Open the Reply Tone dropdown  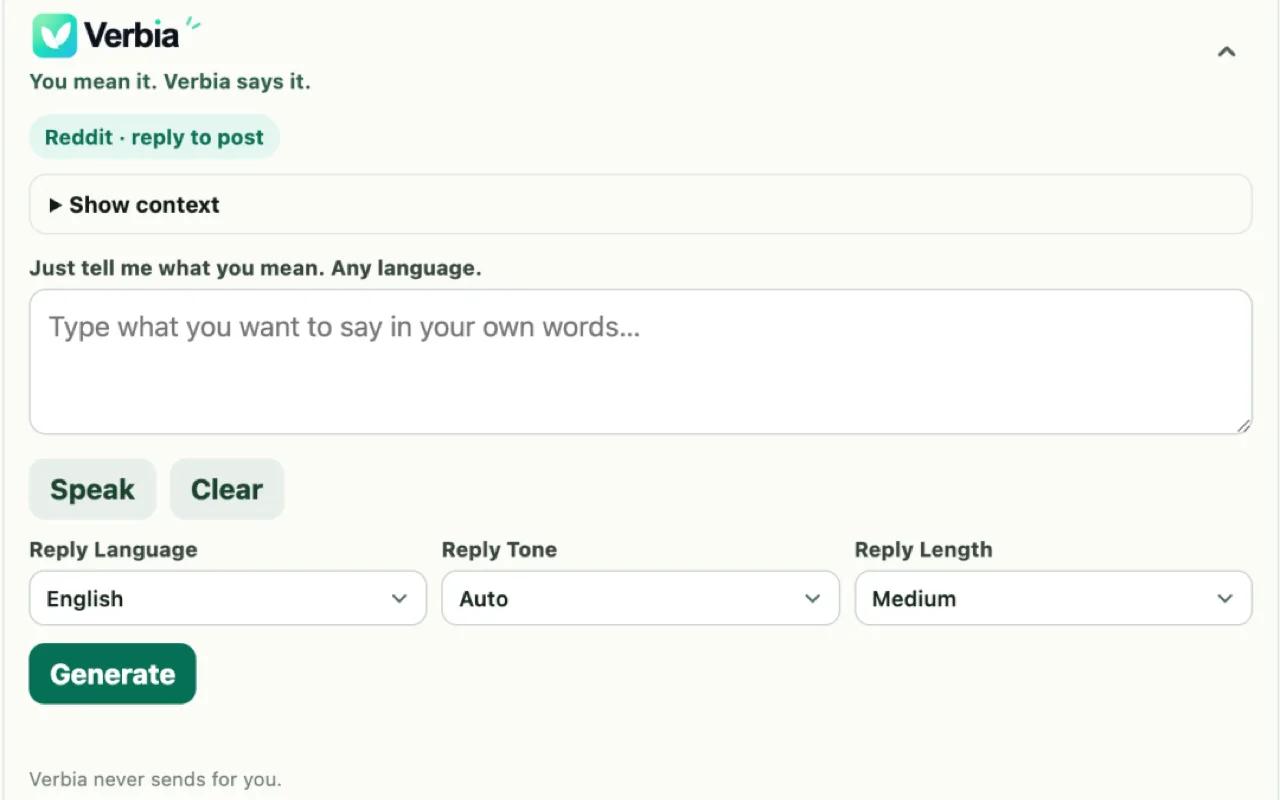point(640,598)
